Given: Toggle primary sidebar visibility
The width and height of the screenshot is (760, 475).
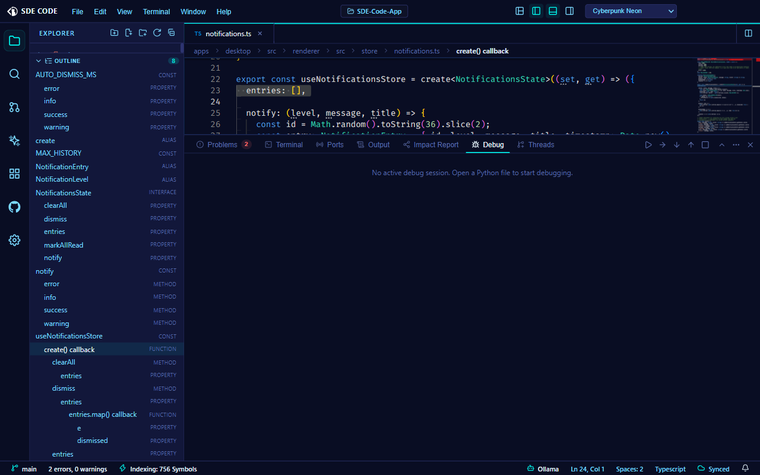Looking at the screenshot, I should 536,11.
